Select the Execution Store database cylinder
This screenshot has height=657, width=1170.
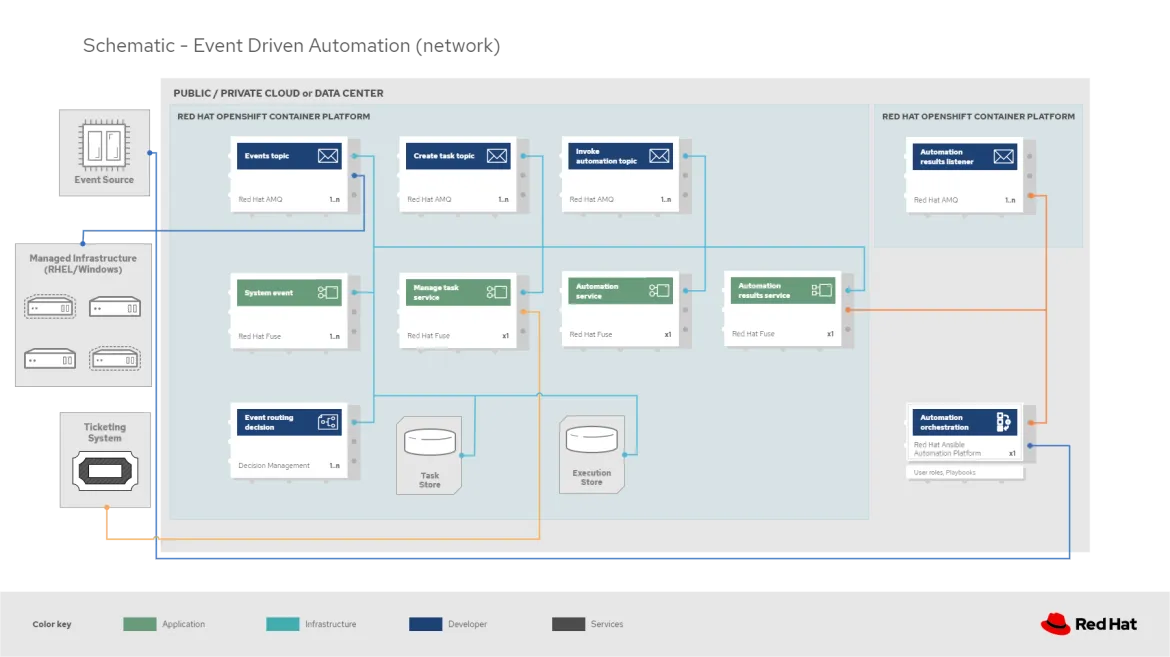[592, 440]
